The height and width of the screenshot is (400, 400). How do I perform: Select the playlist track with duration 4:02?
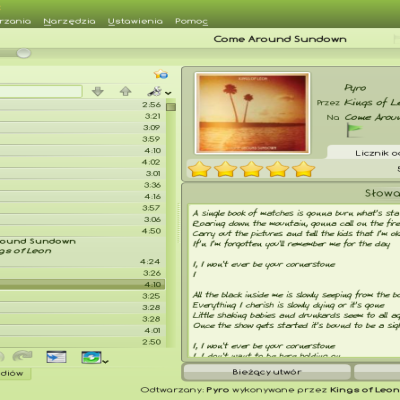point(83,162)
